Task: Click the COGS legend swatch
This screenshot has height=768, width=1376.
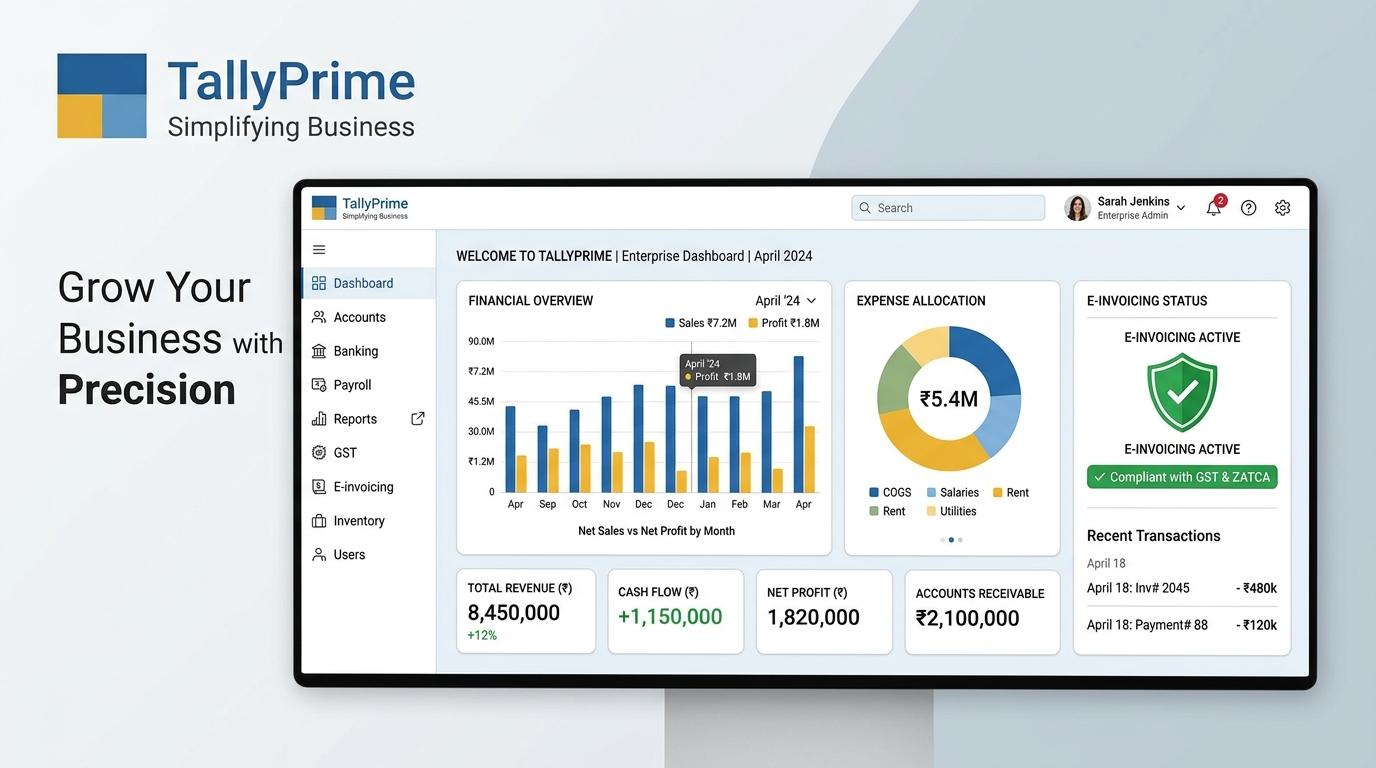Action: click(x=874, y=492)
